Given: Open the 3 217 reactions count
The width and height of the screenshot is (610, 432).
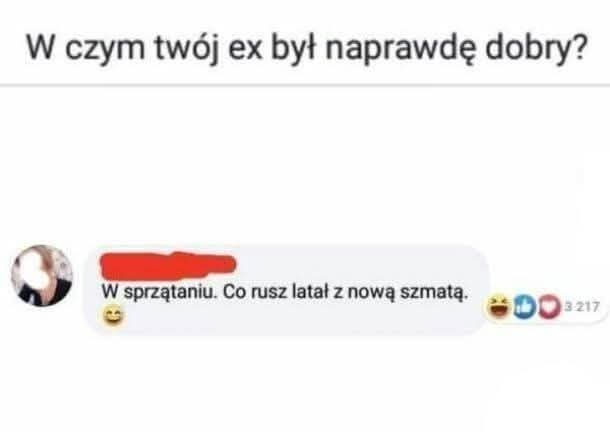Looking at the screenshot, I should (x=581, y=307).
